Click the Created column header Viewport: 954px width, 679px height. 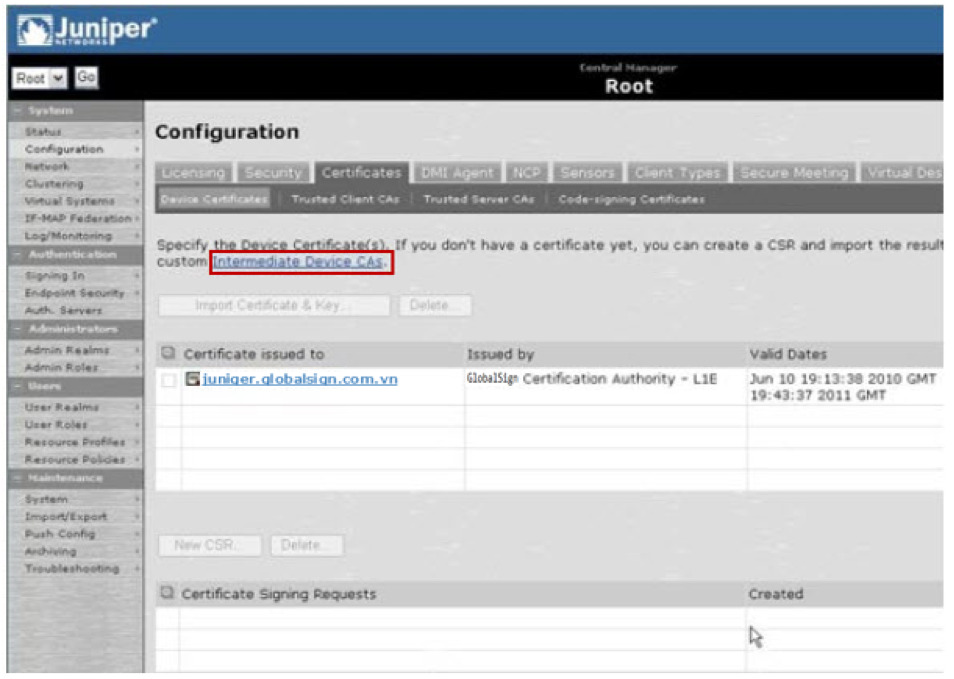click(776, 594)
